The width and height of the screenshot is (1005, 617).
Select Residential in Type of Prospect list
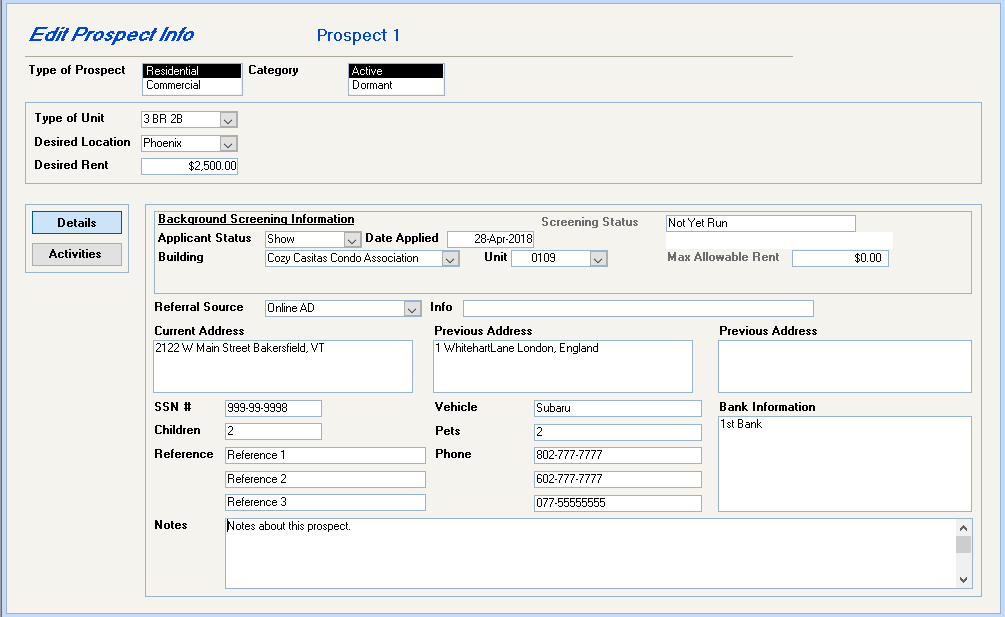click(192, 71)
